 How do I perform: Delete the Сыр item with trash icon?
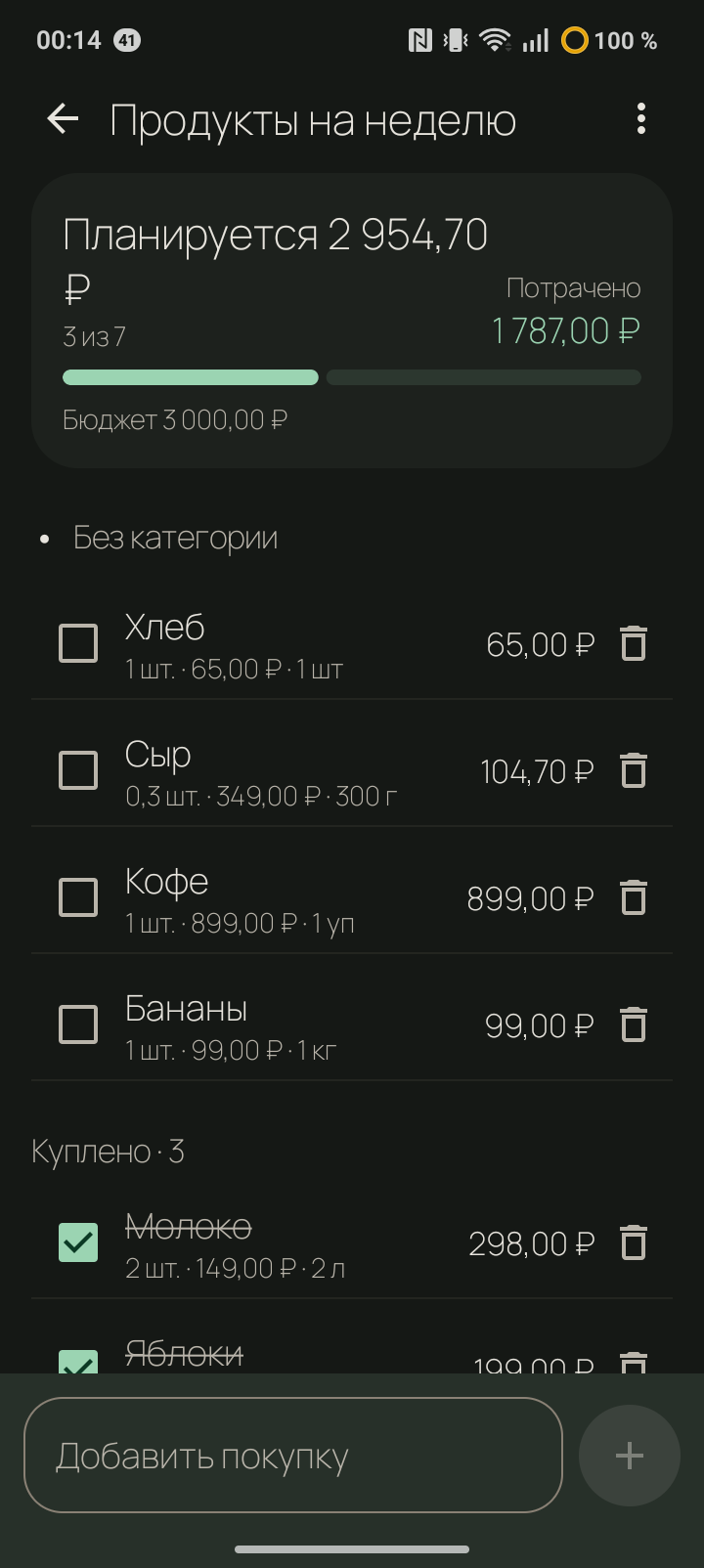coord(634,771)
